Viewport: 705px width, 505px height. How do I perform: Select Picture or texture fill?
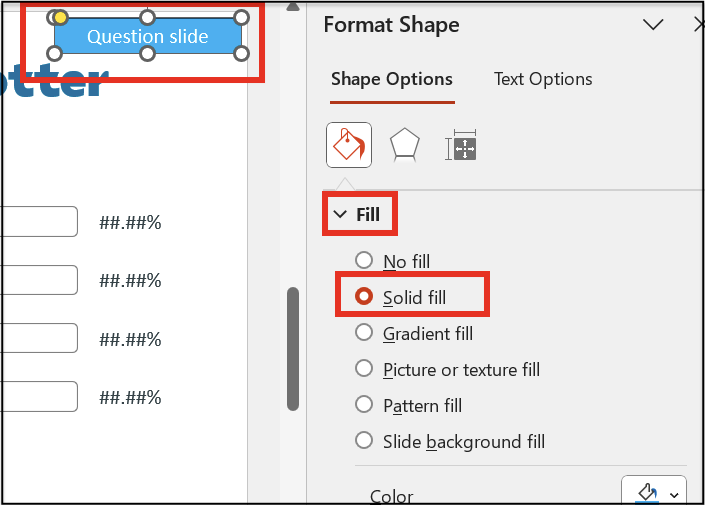pyautogui.click(x=364, y=369)
